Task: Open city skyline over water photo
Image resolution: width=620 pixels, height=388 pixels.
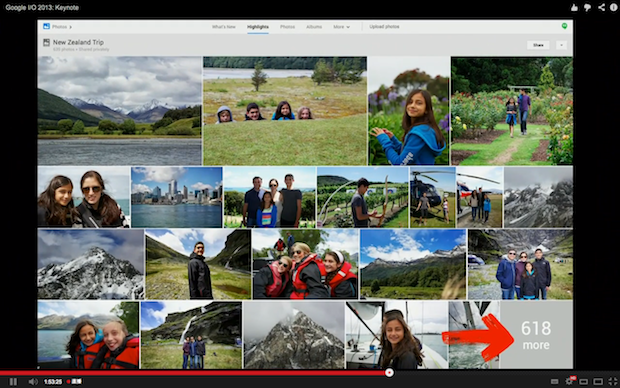Action: 176,197
